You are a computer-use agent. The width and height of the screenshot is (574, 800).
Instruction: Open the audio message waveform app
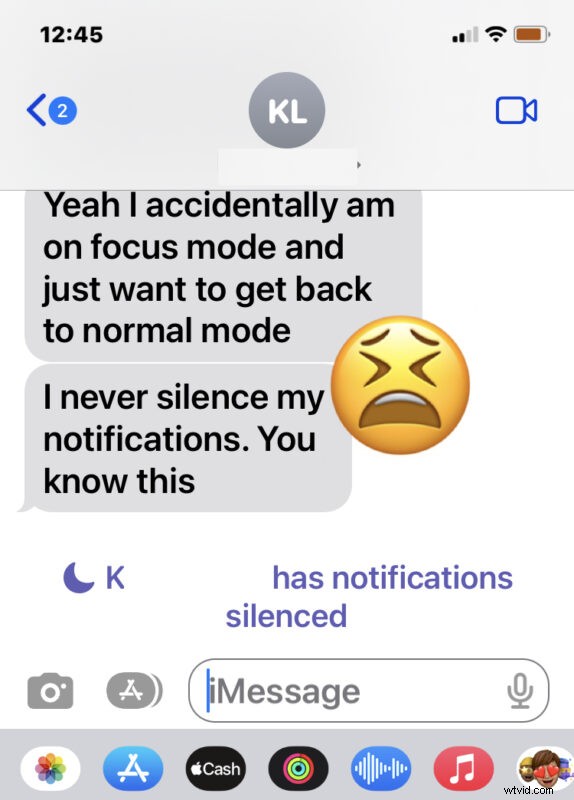381,768
